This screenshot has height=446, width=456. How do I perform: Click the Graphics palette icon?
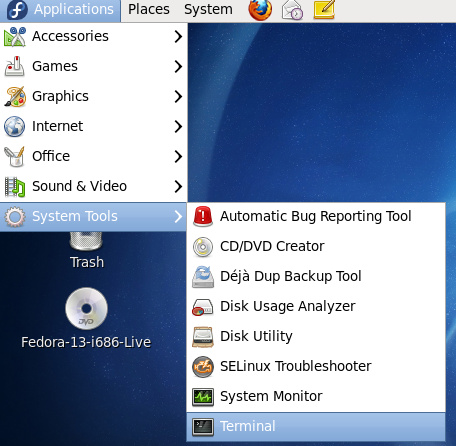pyautogui.click(x=15, y=96)
